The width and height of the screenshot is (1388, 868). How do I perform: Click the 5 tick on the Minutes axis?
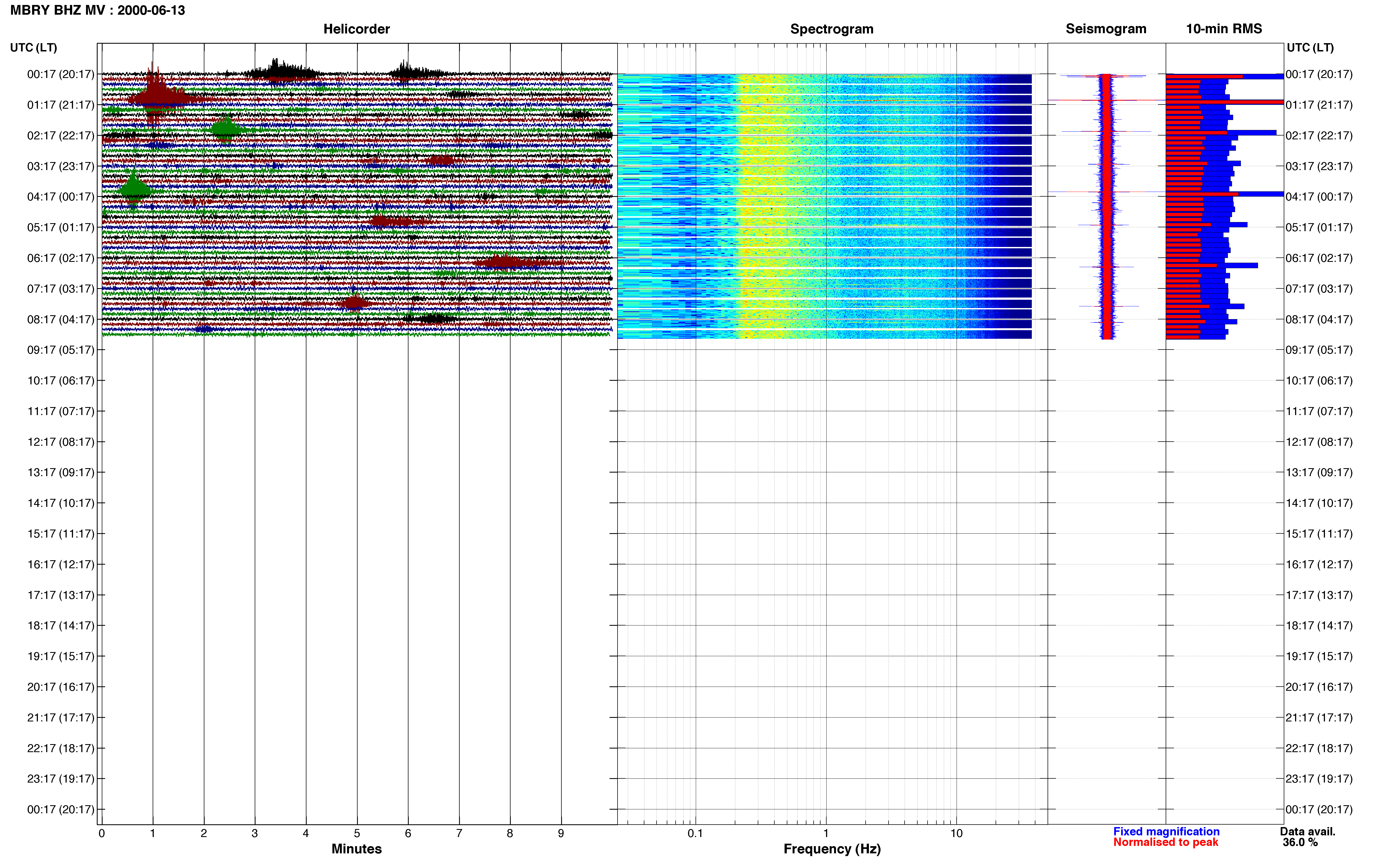point(357,833)
